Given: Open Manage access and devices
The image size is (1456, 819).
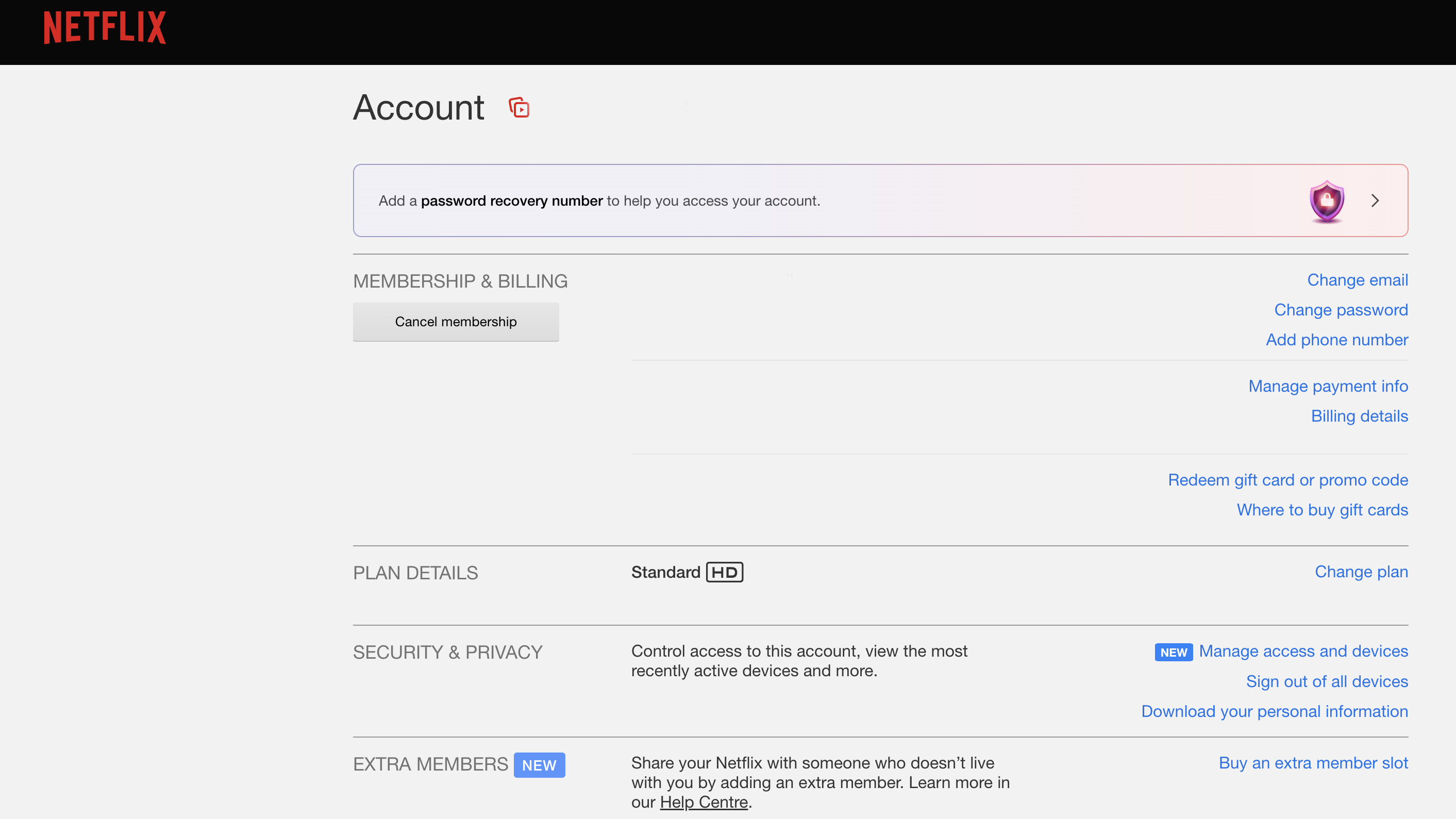Looking at the screenshot, I should click(x=1303, y=651).
